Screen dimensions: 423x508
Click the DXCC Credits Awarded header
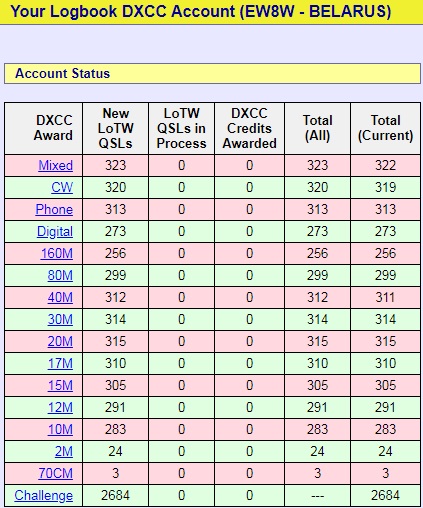250,128
